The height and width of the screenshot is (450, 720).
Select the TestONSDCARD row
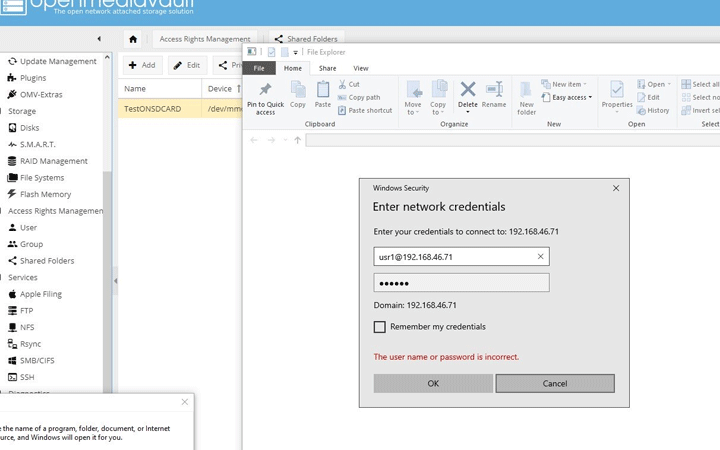(180, 109)
